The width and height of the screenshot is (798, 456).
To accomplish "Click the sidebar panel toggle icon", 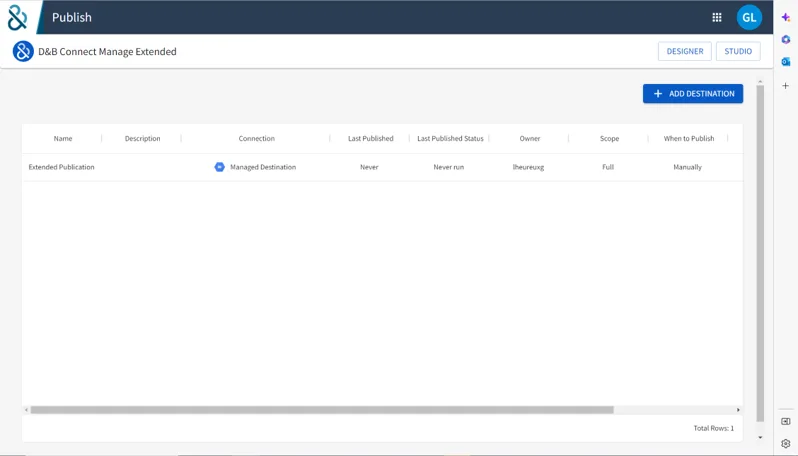I will pyautogui.click(x=786, y=421).
